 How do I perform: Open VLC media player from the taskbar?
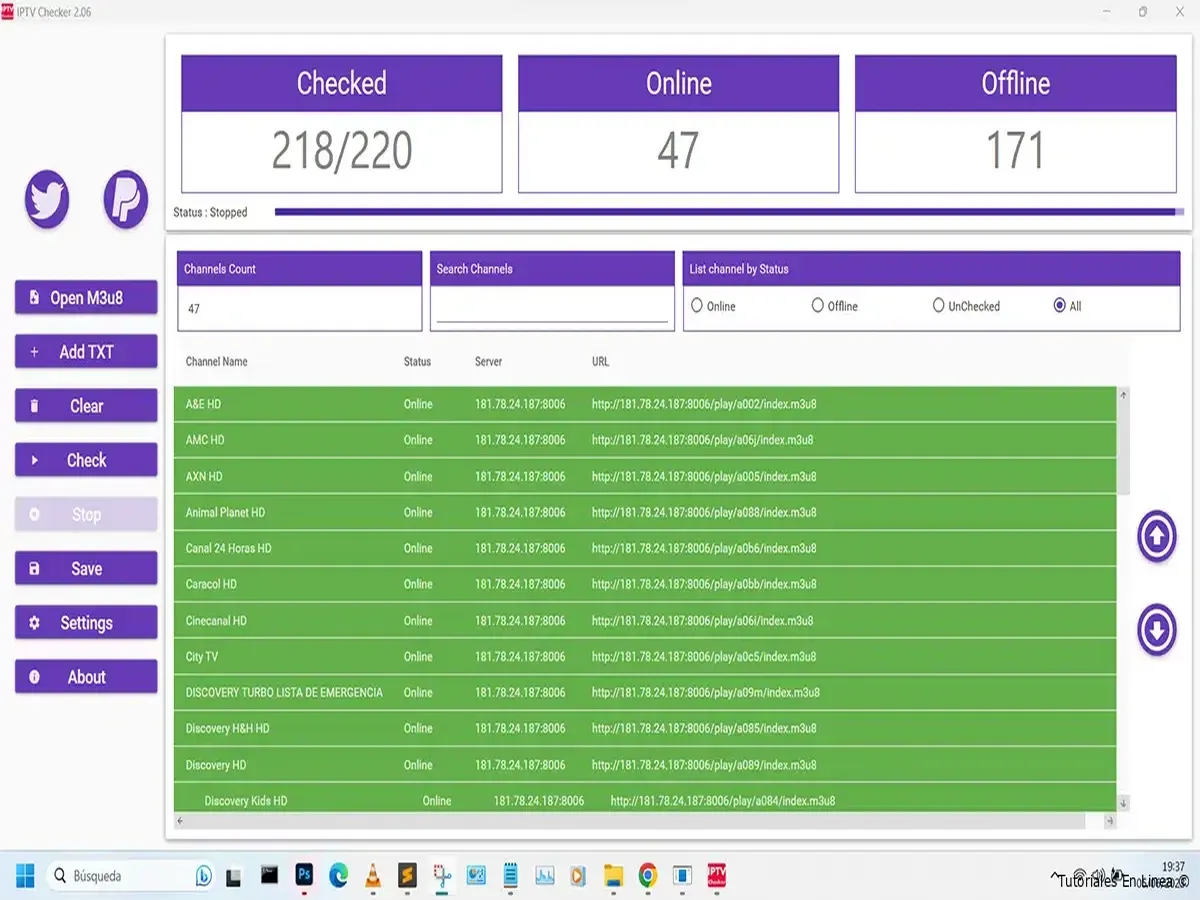click(373, 876)
